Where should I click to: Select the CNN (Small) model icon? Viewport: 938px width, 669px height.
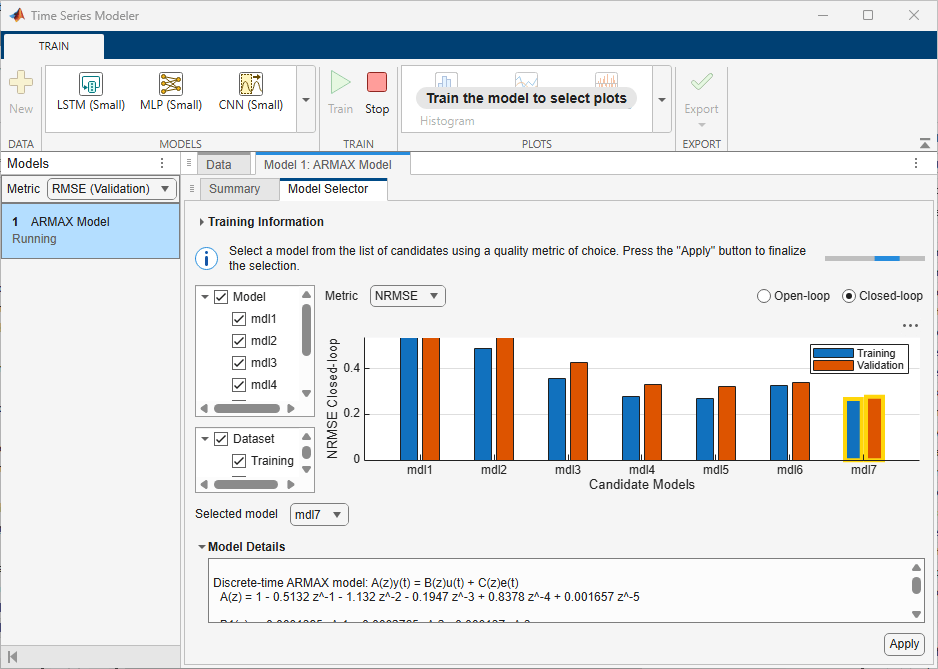(251, 84)
